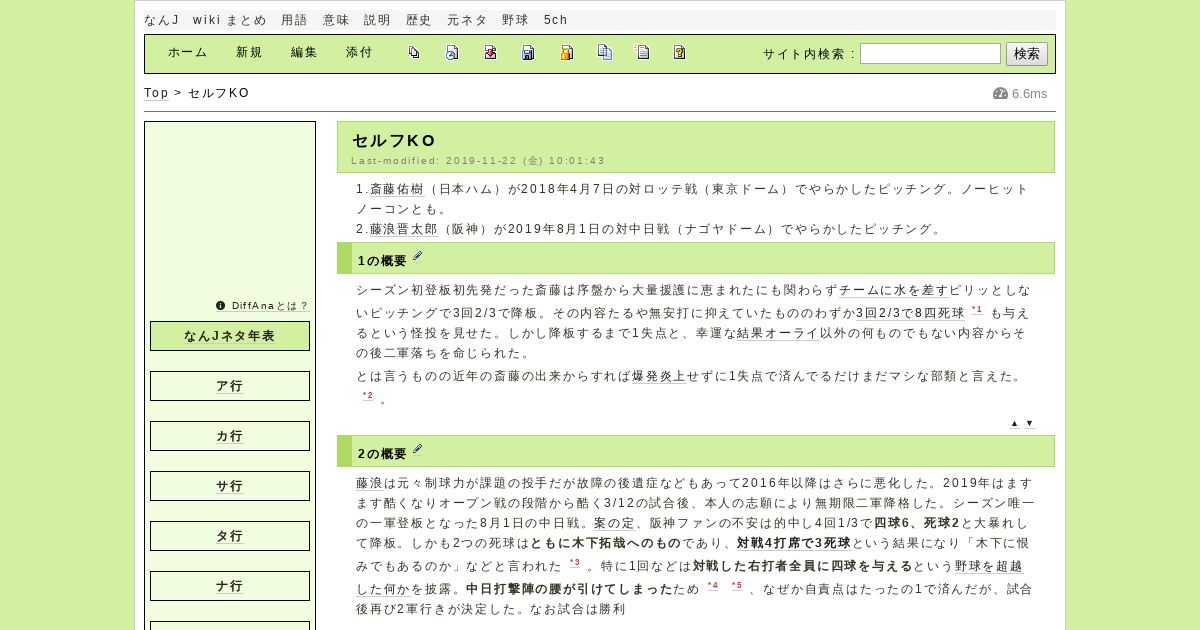
Task: Open the チームに水を差す link
Action: click(894, 290)
